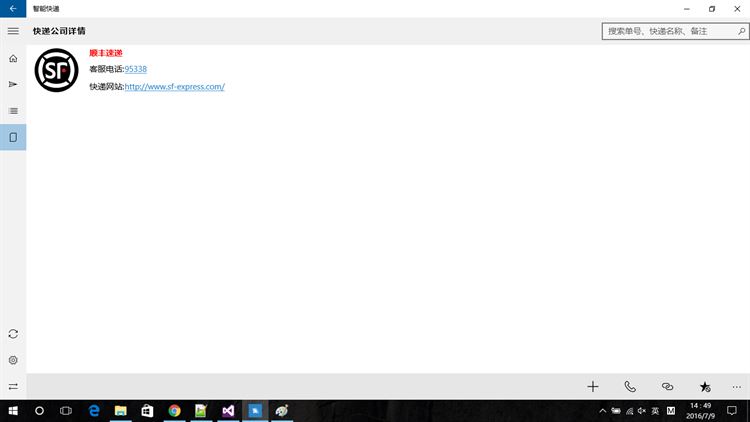Open the more options ellipsis in bottom bar

[x=737, y=387]
